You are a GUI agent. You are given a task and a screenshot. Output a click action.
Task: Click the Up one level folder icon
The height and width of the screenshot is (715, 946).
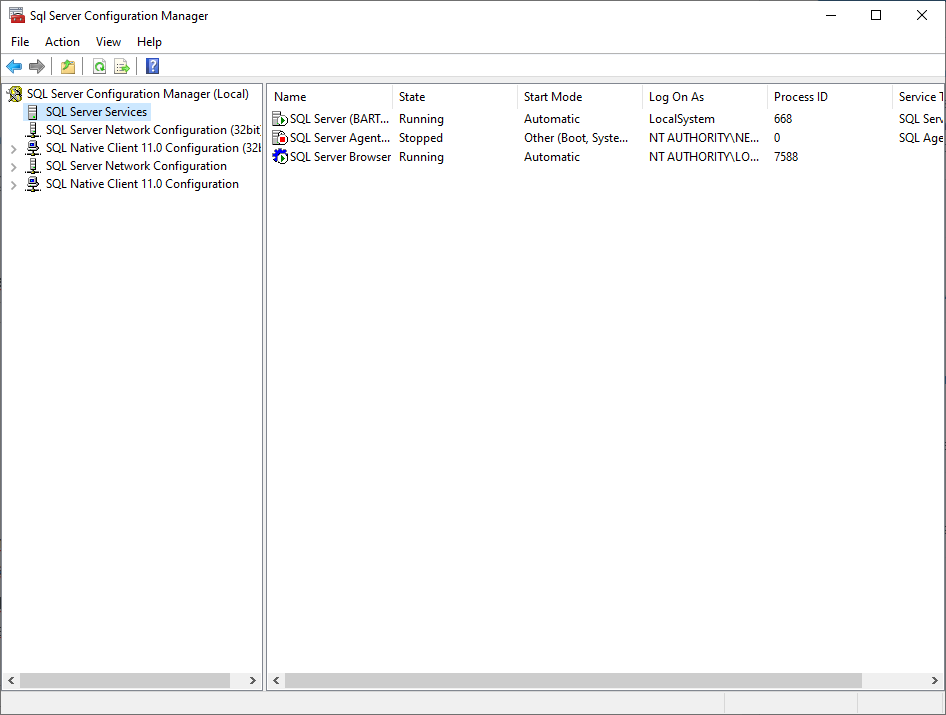pyautogui.click(x=68, y=66)
